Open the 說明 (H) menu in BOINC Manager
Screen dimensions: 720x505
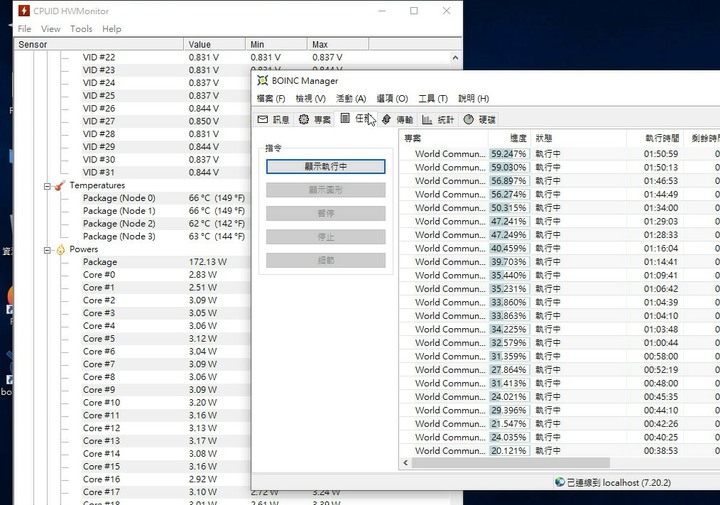tap(473, 98)
